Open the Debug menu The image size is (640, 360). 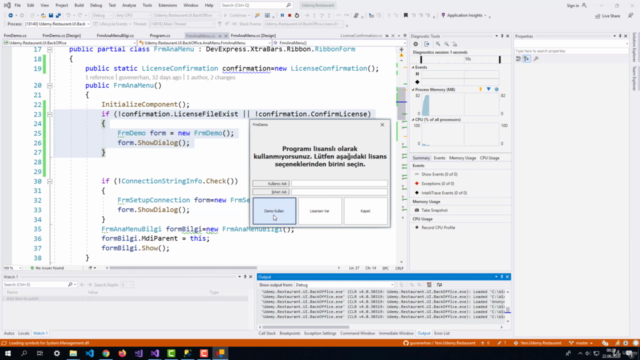pos(96,5)
